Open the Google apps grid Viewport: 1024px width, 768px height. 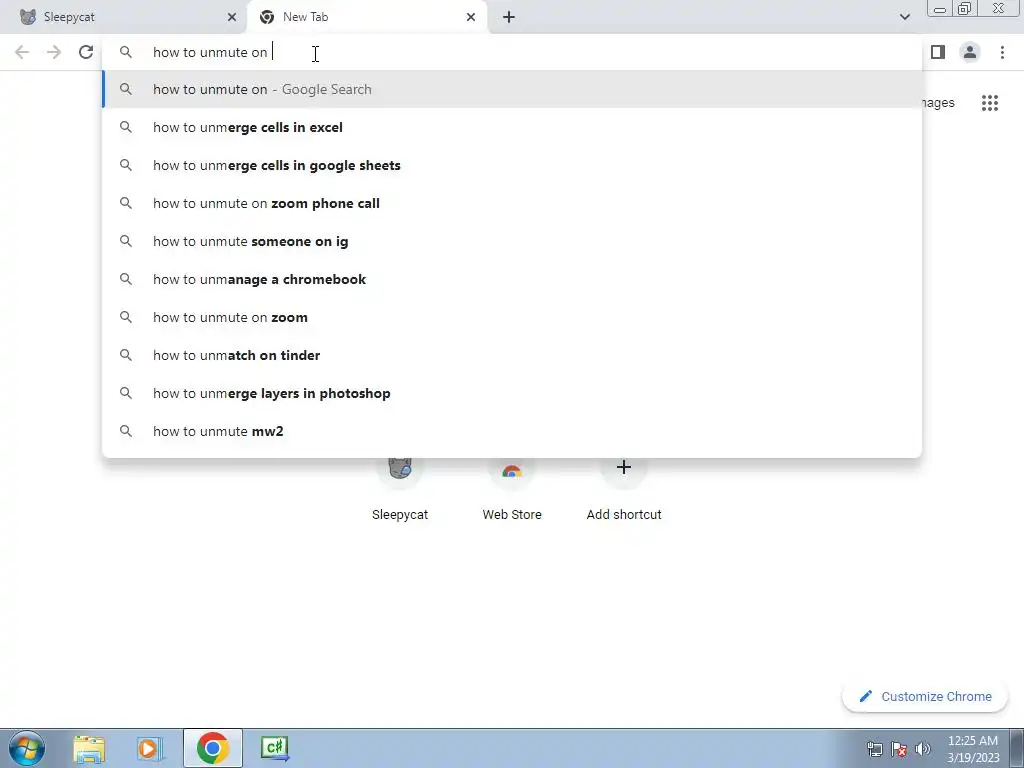[989, 103]
